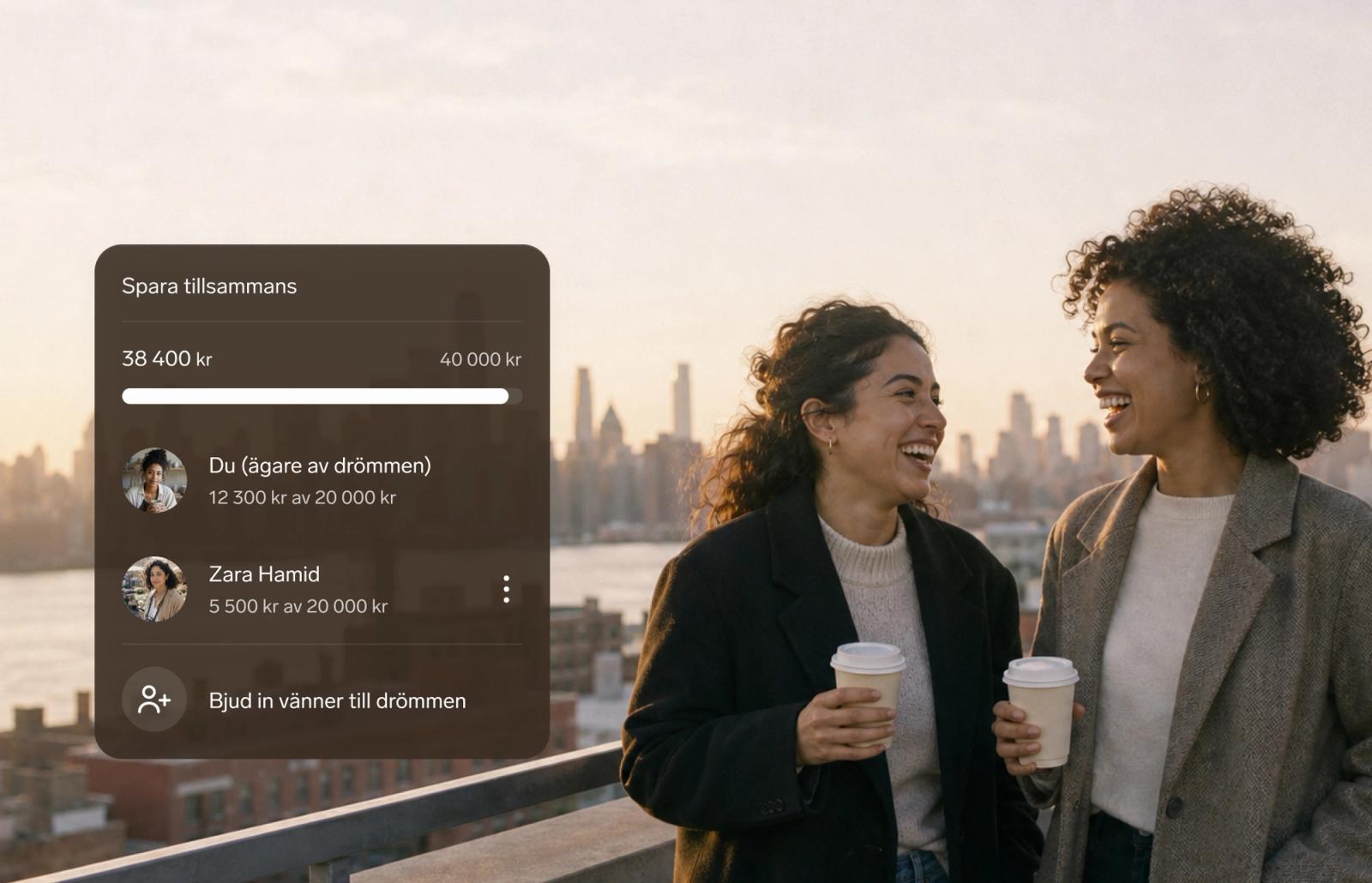The image size is (1372, 883).
Task: Click the savings progress bar
Action: pyautogui.click(x=322, y=396)
